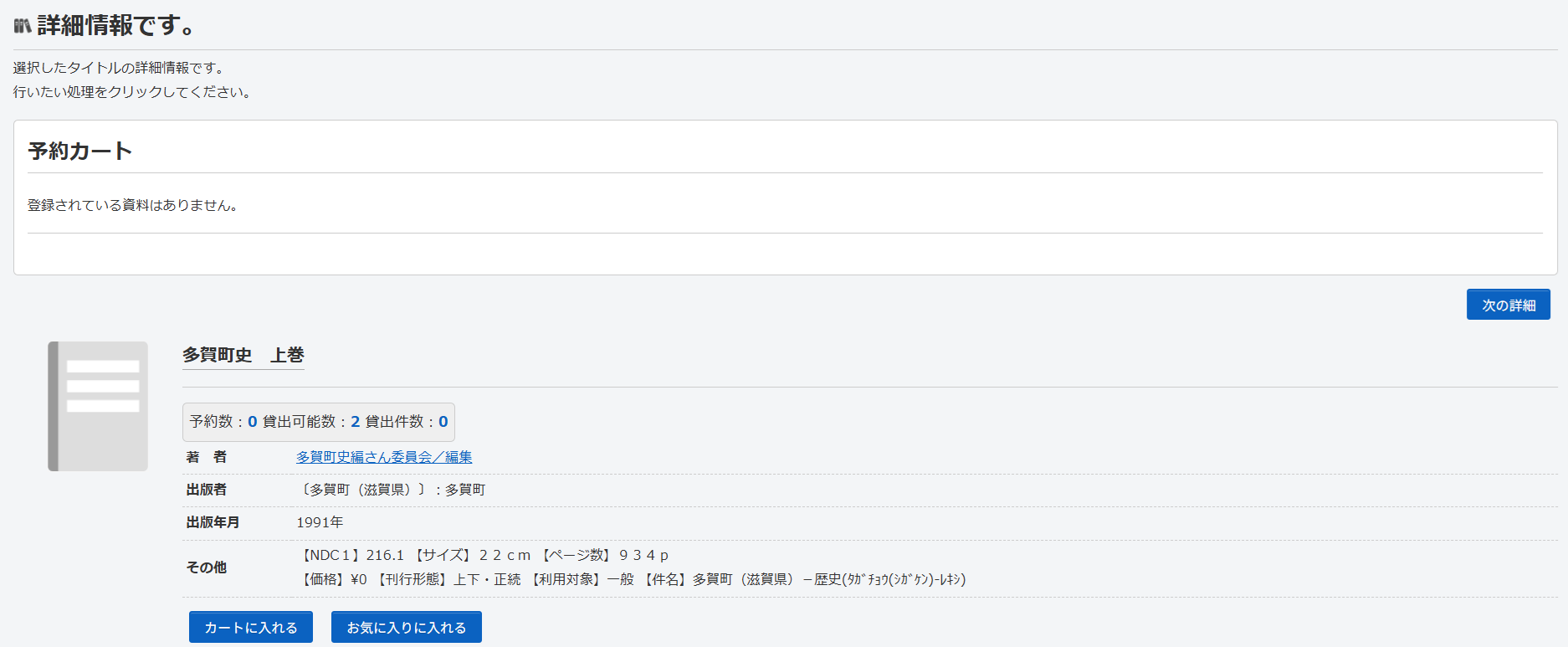Click the 詳細情報です。 page heading text
Viewport: 1568px width, 647px height.
tap(117, 26)
